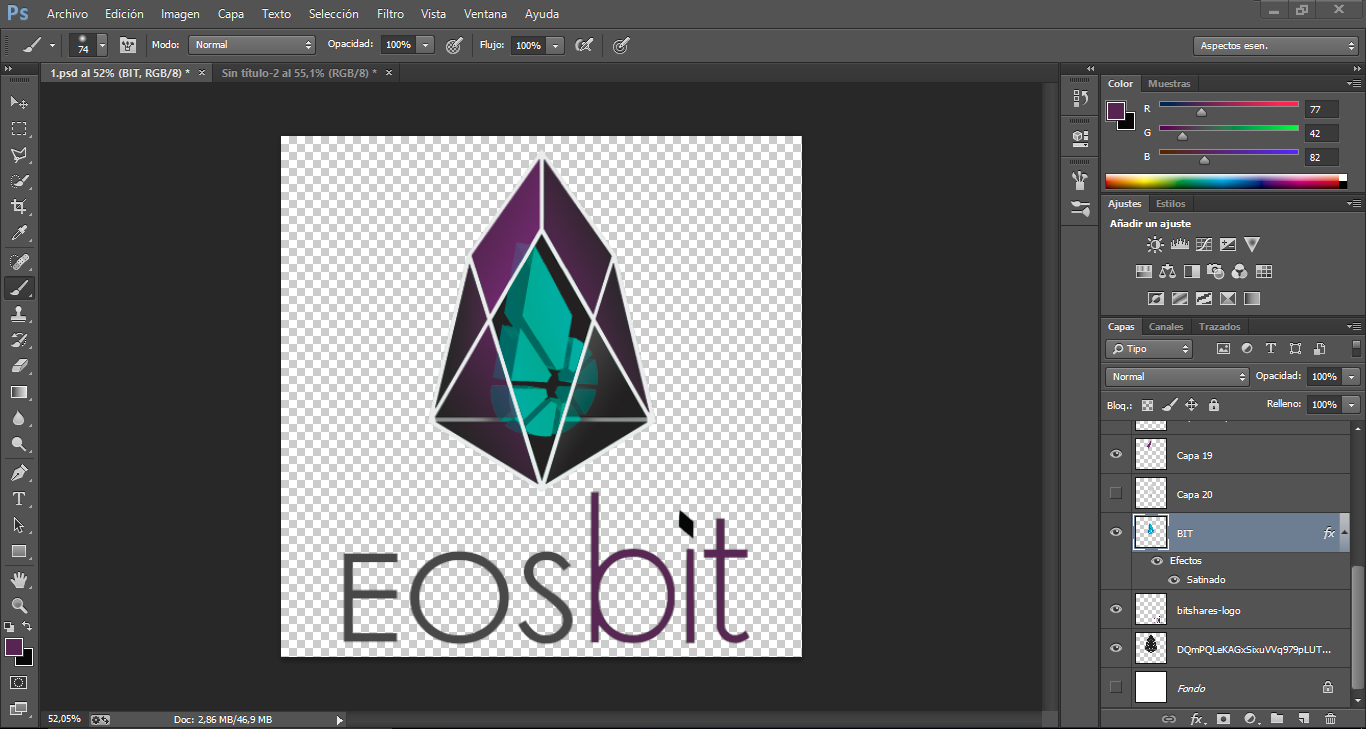Toggle the airbrush mode in options bar

pyautogui.click(x=585, y=45)
